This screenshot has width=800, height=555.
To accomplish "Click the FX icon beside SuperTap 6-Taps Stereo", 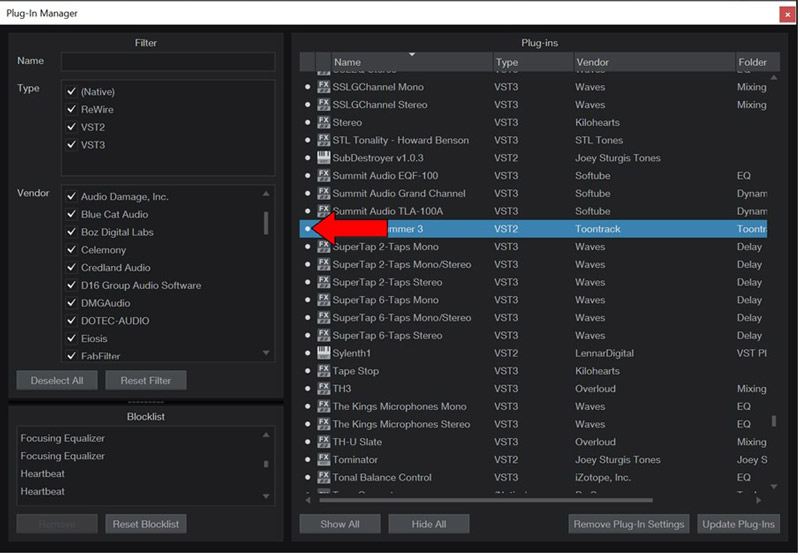I will point(323,335).
